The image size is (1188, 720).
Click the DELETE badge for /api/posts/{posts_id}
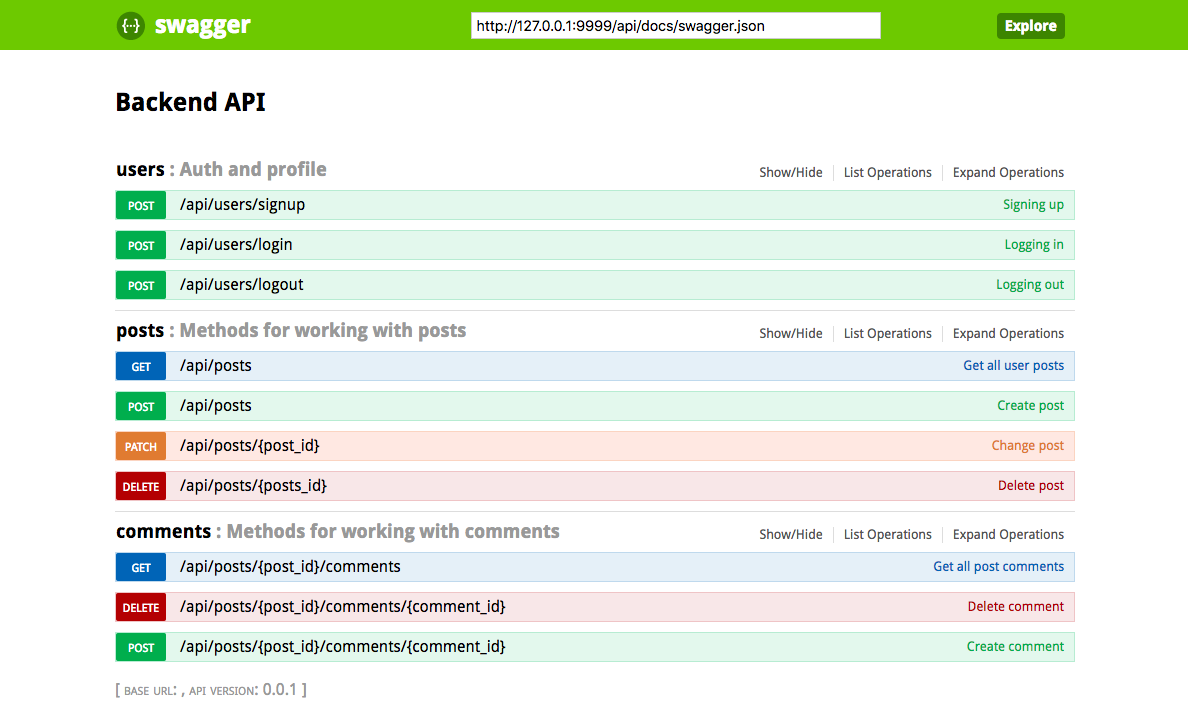(141, 486)
